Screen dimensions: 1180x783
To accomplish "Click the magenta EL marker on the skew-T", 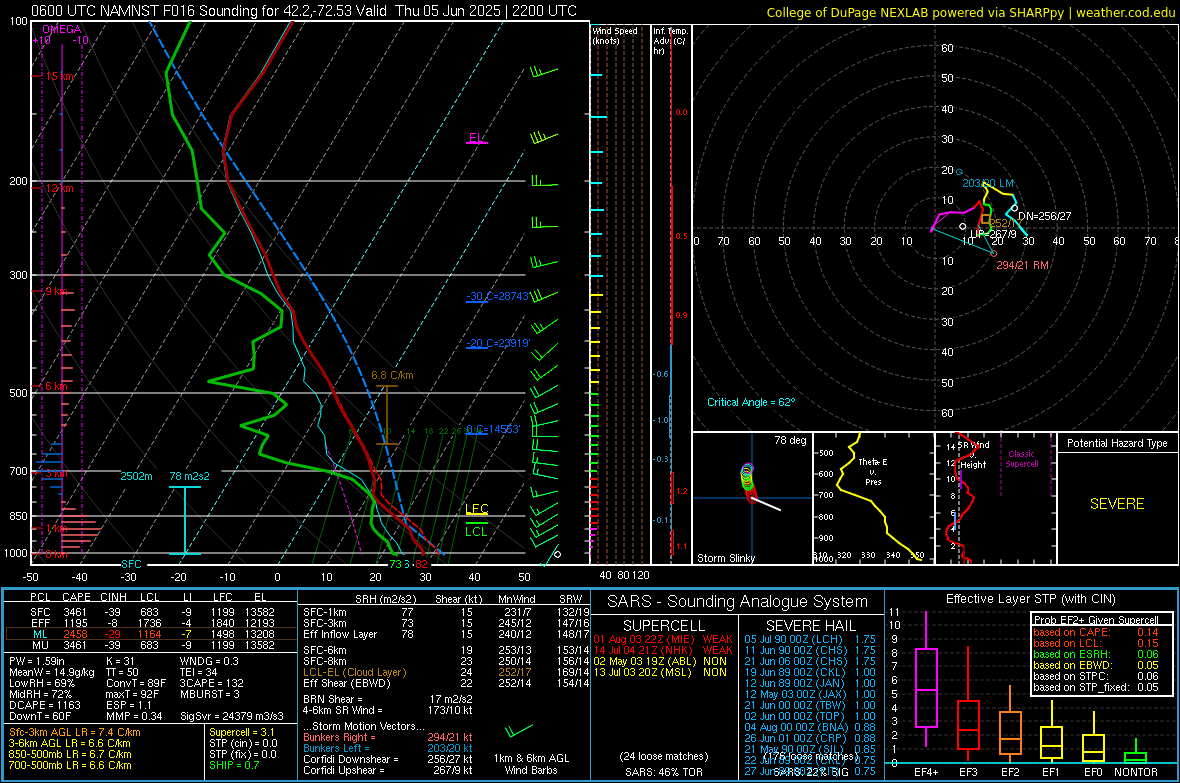I will (x=476, y=138).
